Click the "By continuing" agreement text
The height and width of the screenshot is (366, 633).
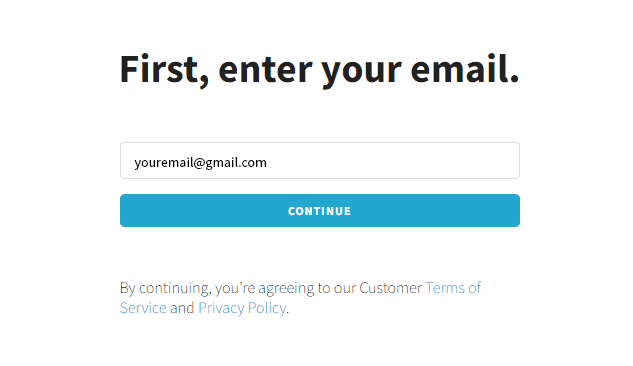pyautogui.click(x=165, y=288)
